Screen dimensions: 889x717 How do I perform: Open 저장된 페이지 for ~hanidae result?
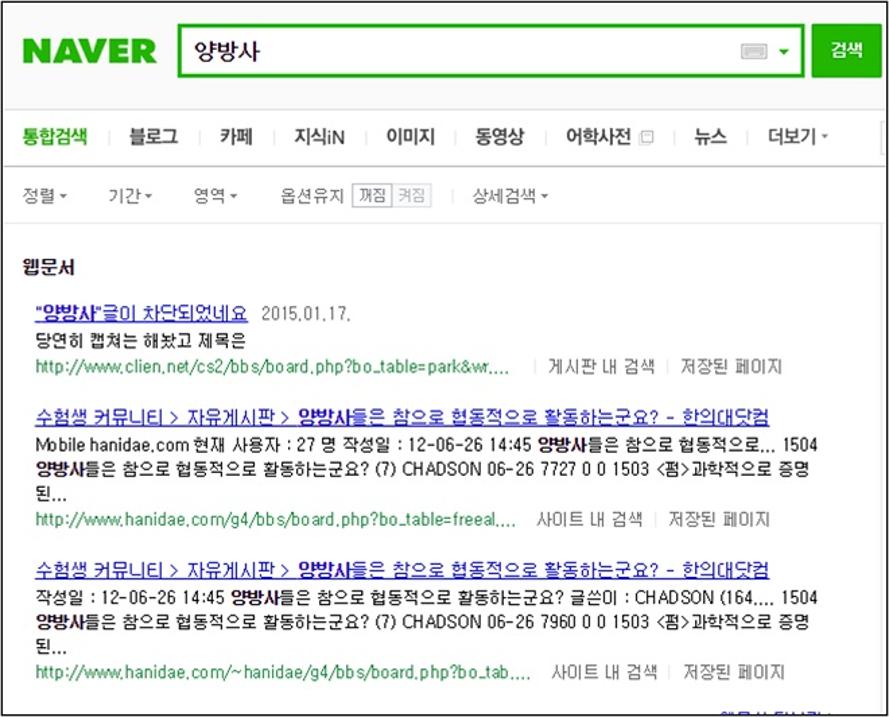pos(734,672)
